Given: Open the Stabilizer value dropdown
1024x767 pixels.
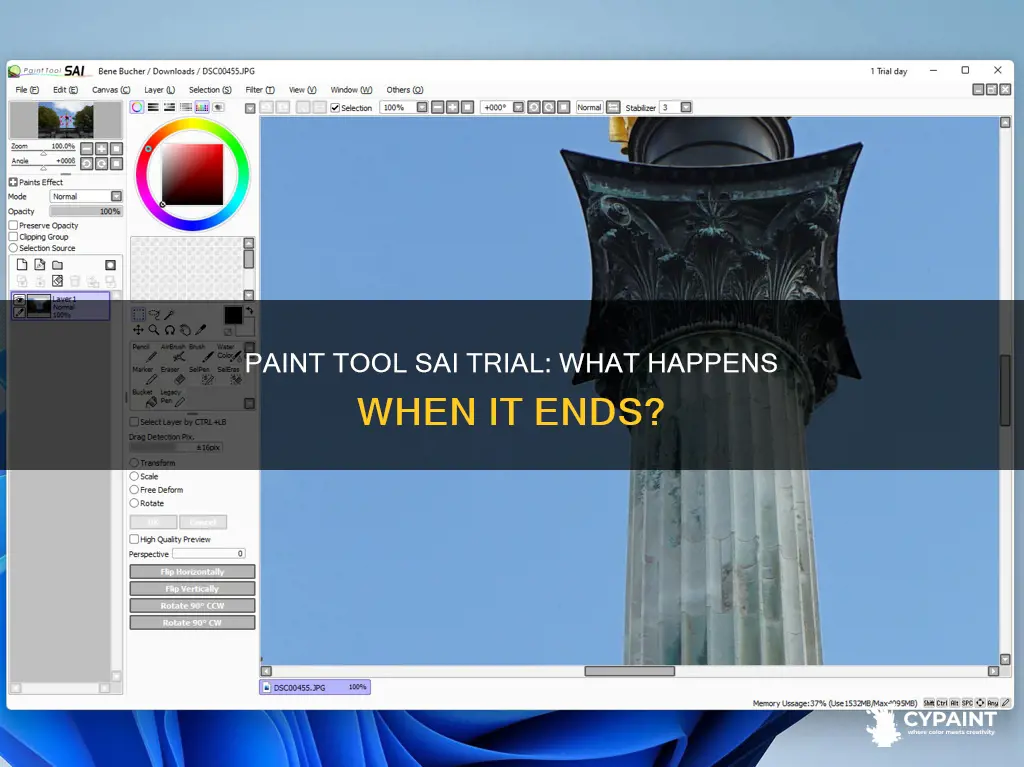Looking at the screenshot, I should (x=686, y=107).
